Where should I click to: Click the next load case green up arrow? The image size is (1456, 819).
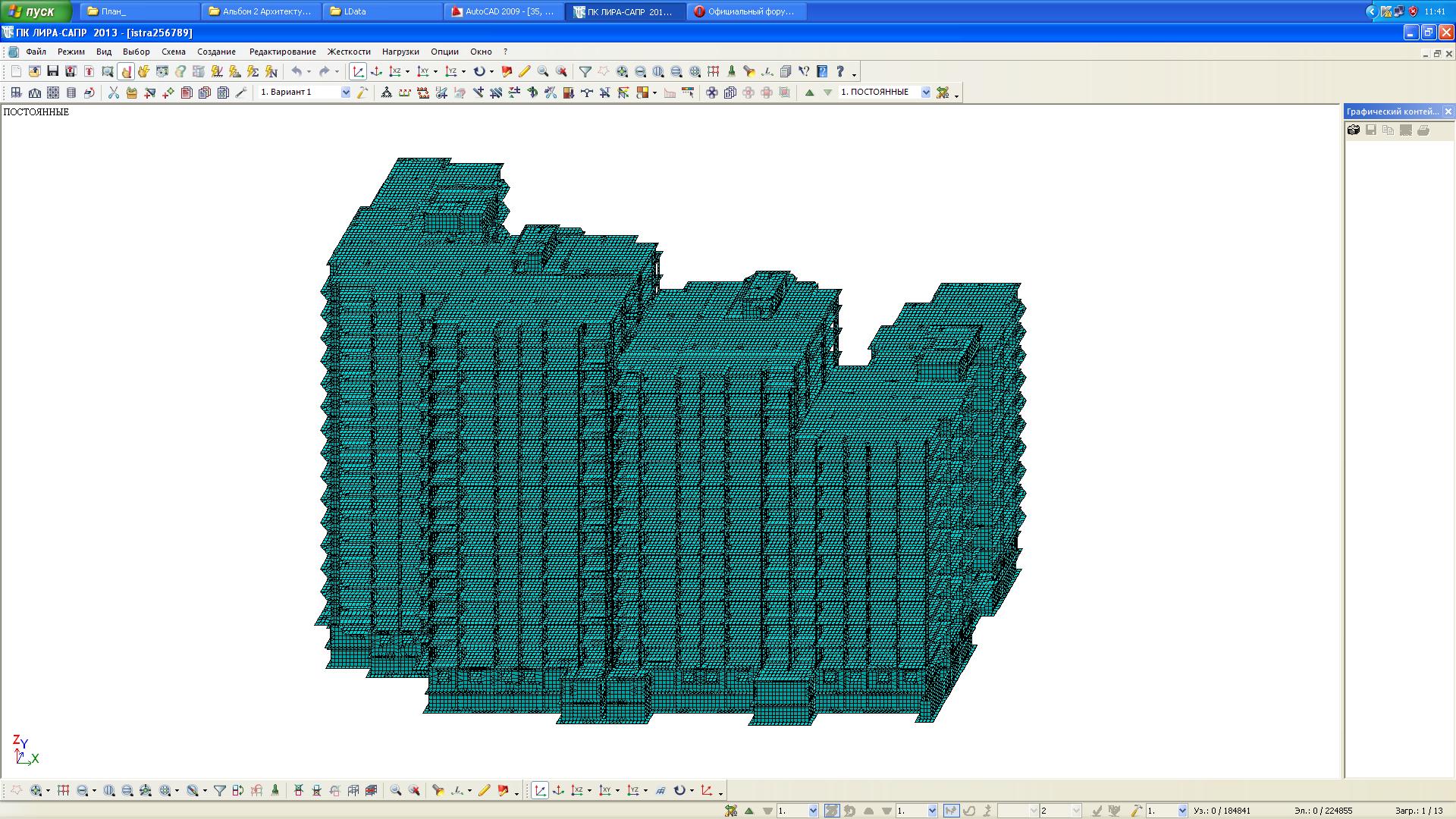pyautogui.click(x=809, y=93)
